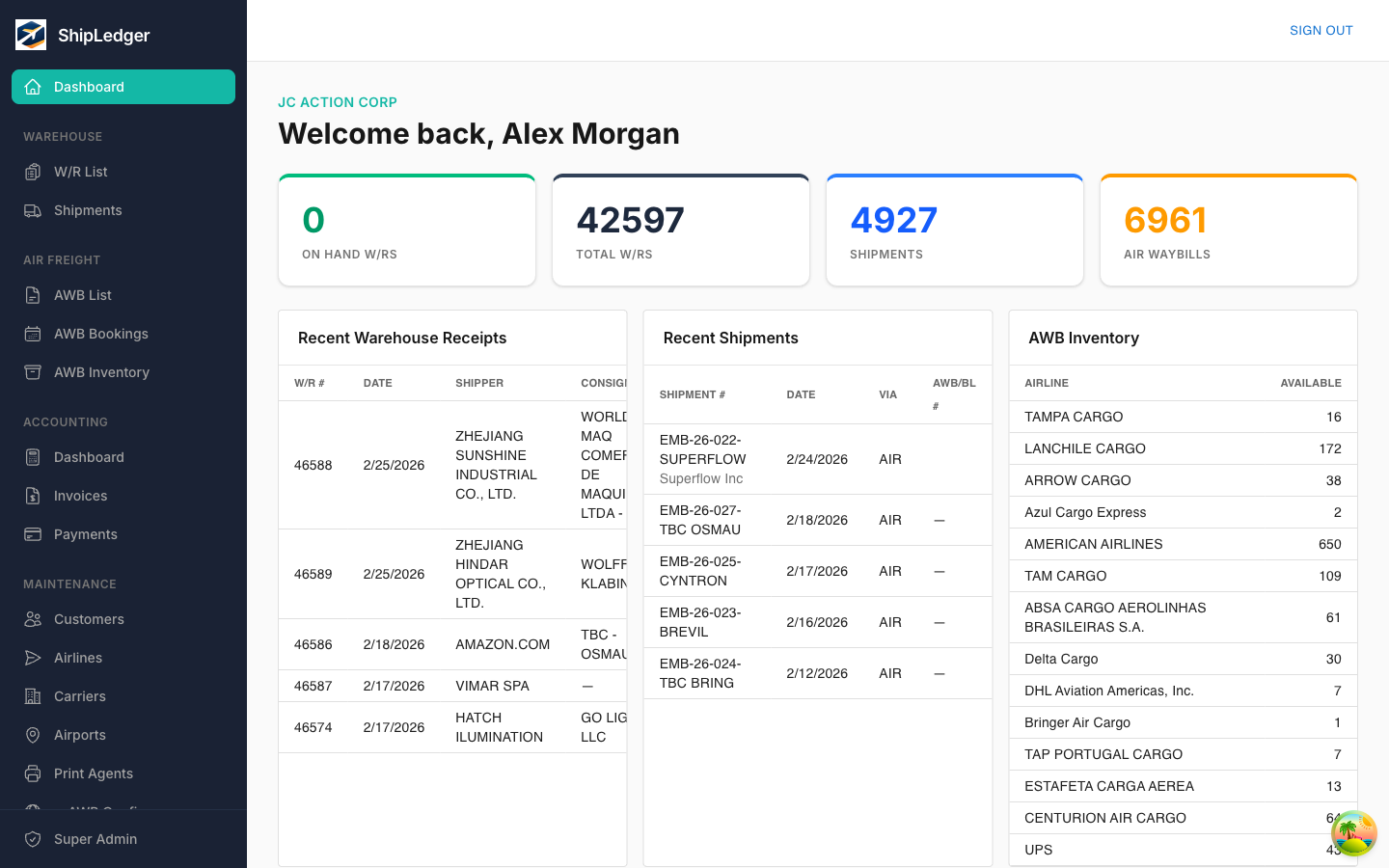Open the 4927 Shipments card
The image size is (1389, 868).
tap(955, 231)
